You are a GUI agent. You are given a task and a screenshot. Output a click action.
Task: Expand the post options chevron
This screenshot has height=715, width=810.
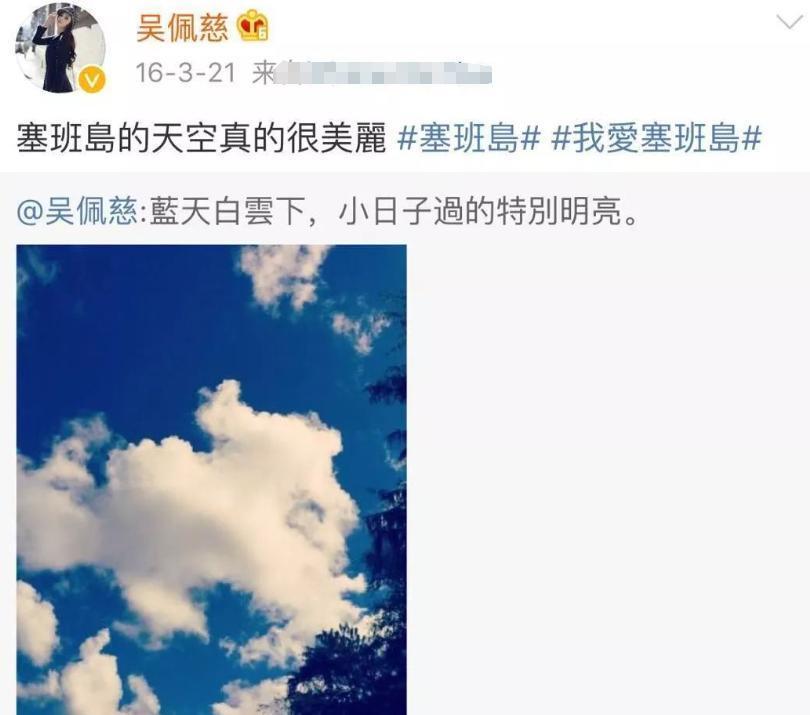[x=790, y=22]
